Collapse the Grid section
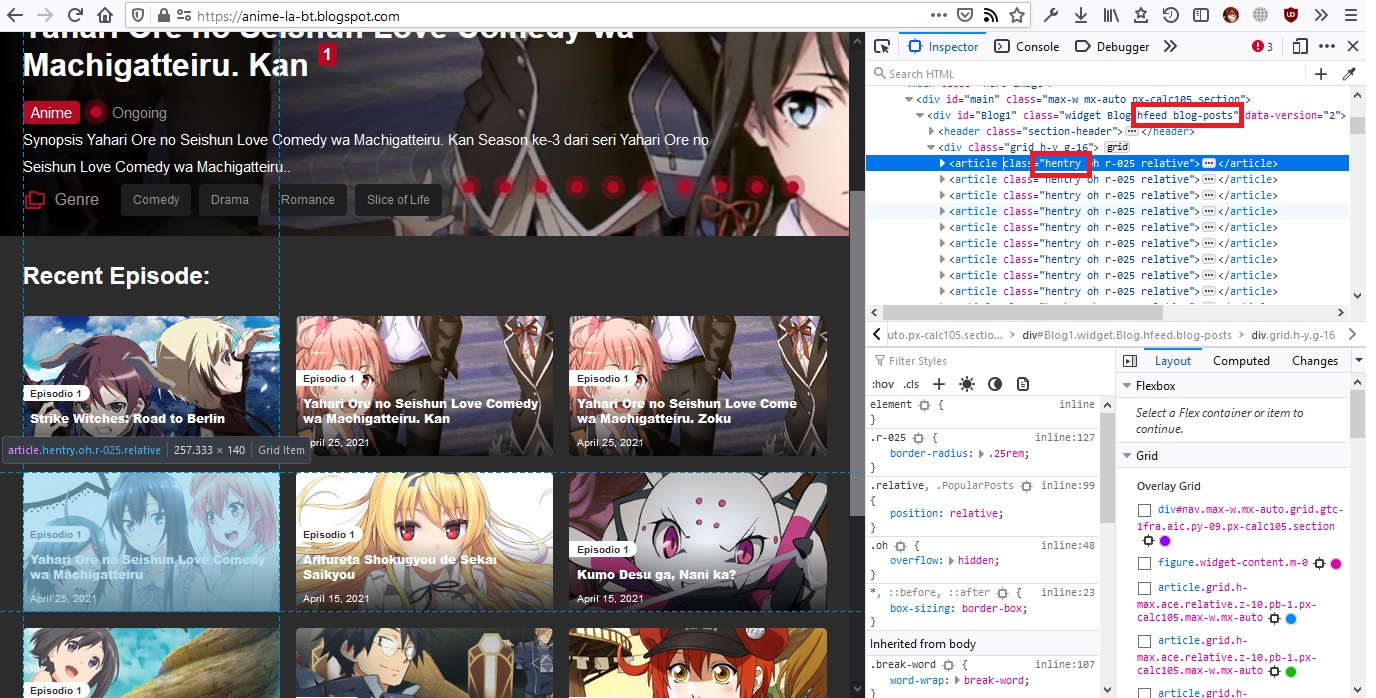Image resolution: width=1376 pixels, height=698 pixels. click(x=1127, y=456)
